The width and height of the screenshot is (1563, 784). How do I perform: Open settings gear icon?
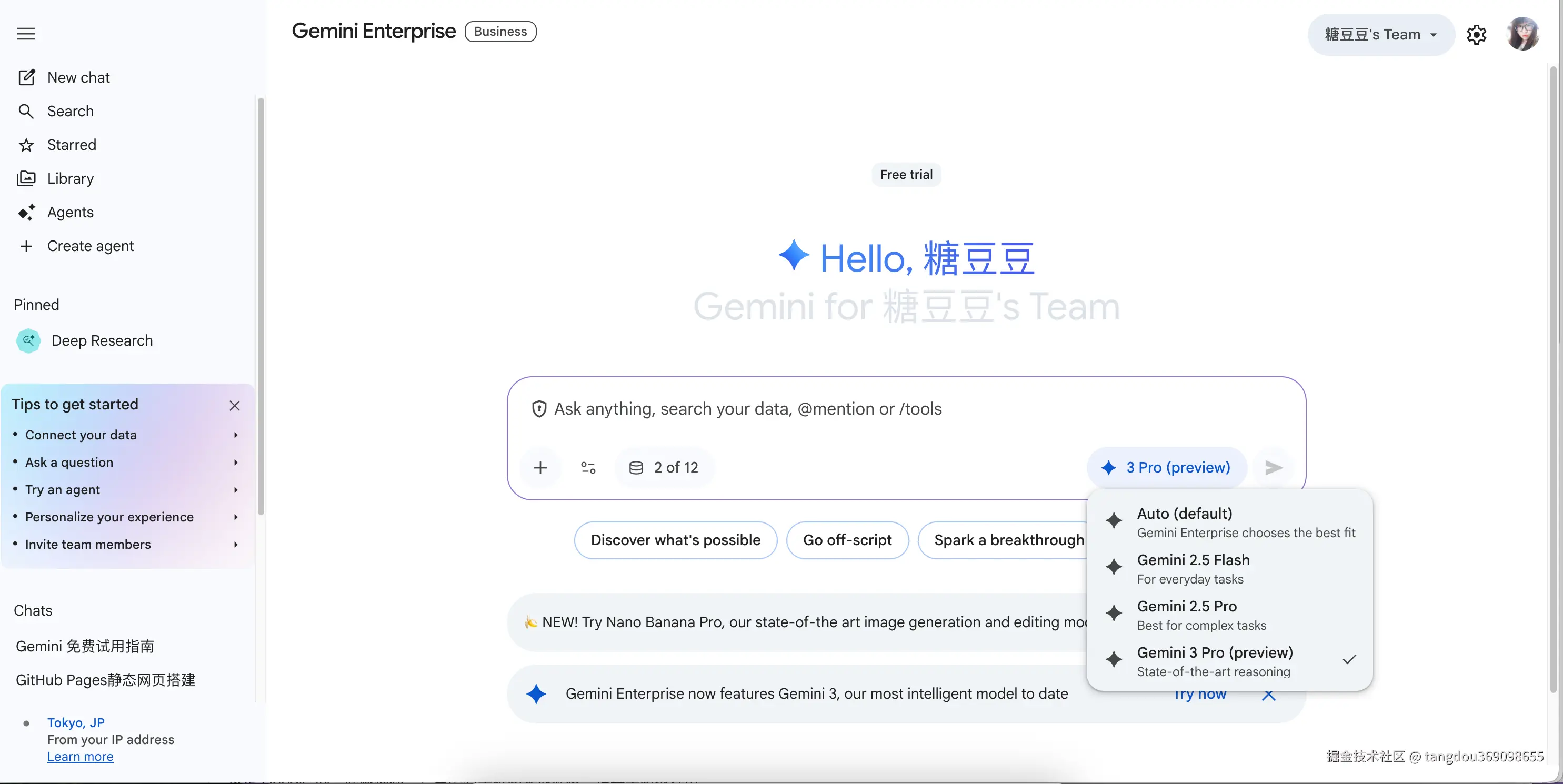coord(1476,35)
